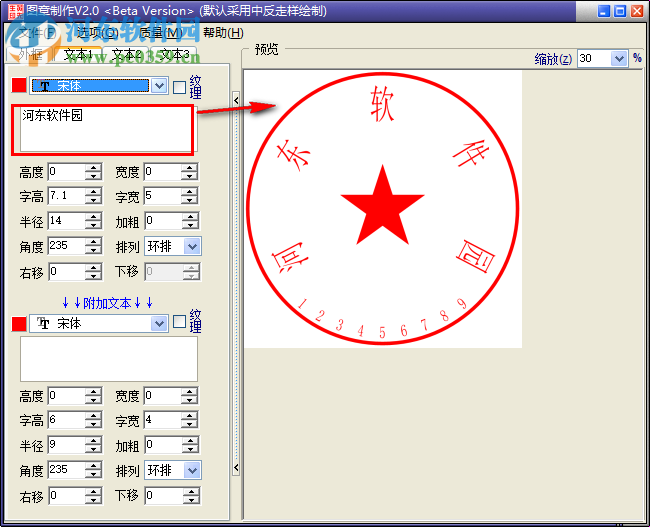Switch to the 文本3 tab
Image resolution: width=650 pixels, height=527 pixels.
174,54
